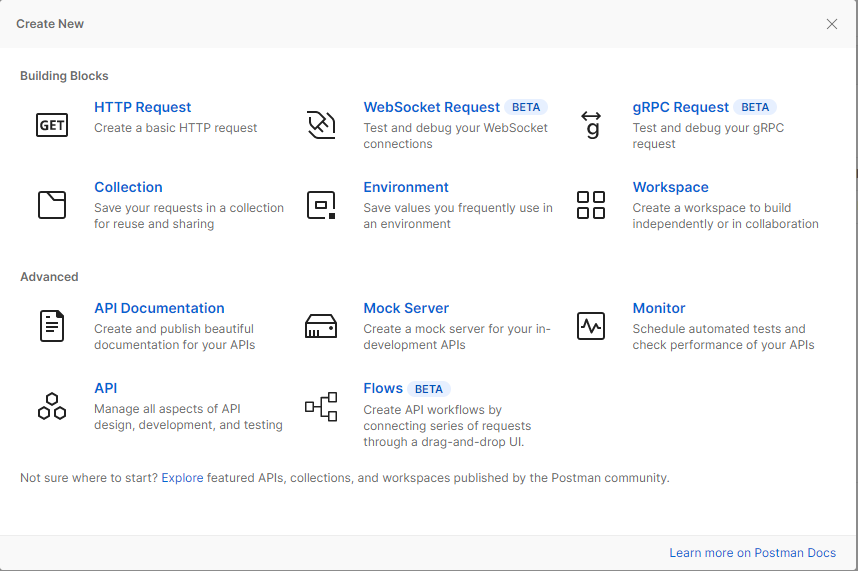
Task: Select the WebSocket Request plug icon
Action: click(321, 125)
